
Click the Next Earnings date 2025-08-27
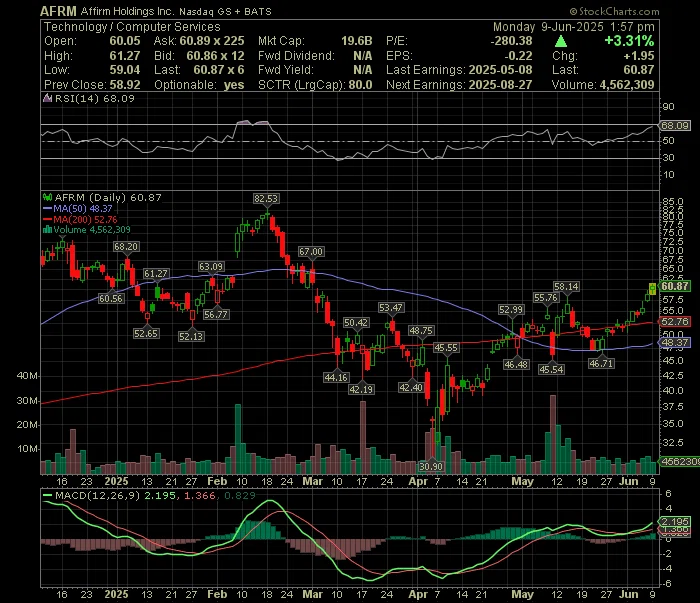(500, 85)
